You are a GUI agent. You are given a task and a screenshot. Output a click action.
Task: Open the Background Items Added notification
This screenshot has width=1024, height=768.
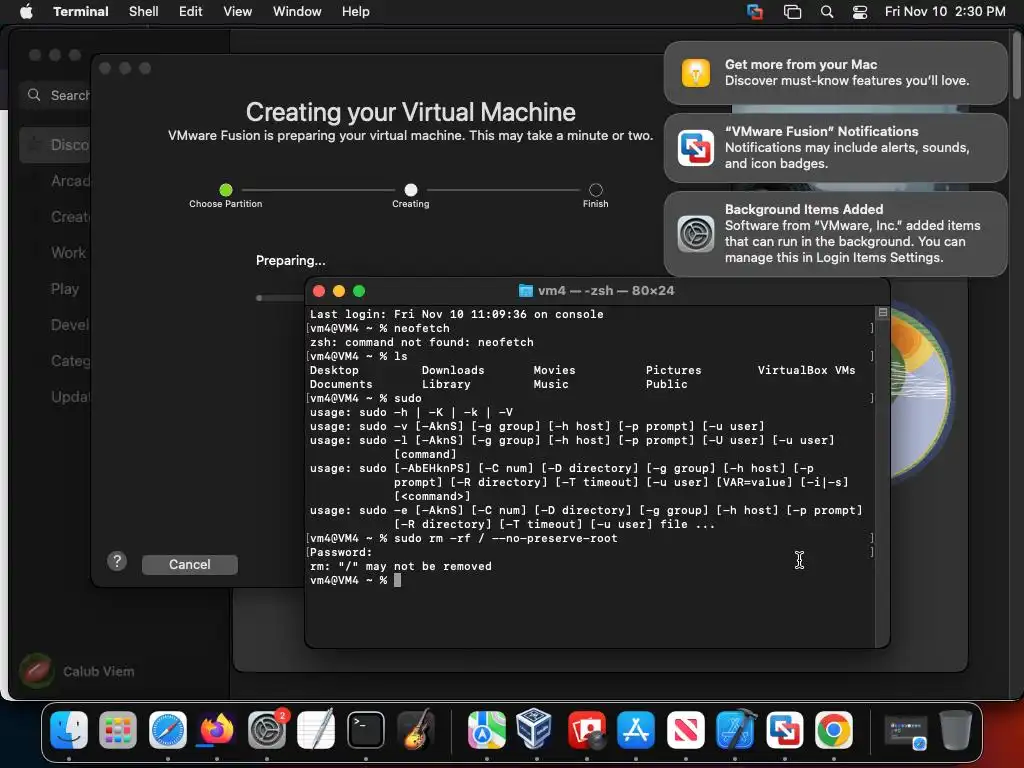pyautogui.click(x=835, y=234)
